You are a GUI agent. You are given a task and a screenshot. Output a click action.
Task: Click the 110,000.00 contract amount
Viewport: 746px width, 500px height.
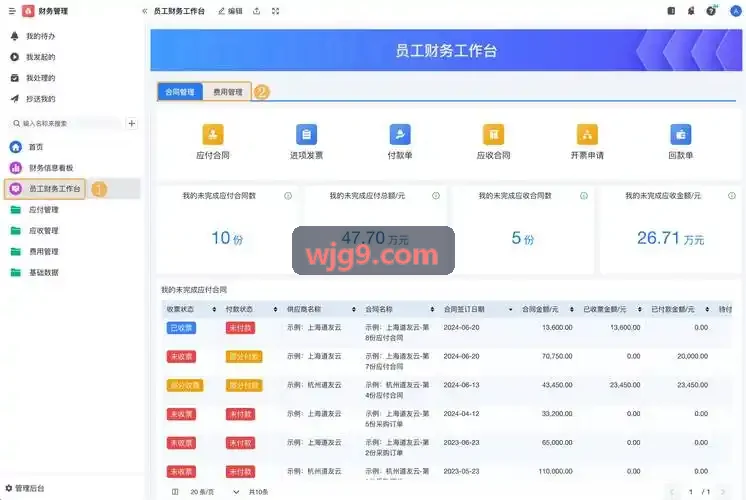tap(555, 471)
